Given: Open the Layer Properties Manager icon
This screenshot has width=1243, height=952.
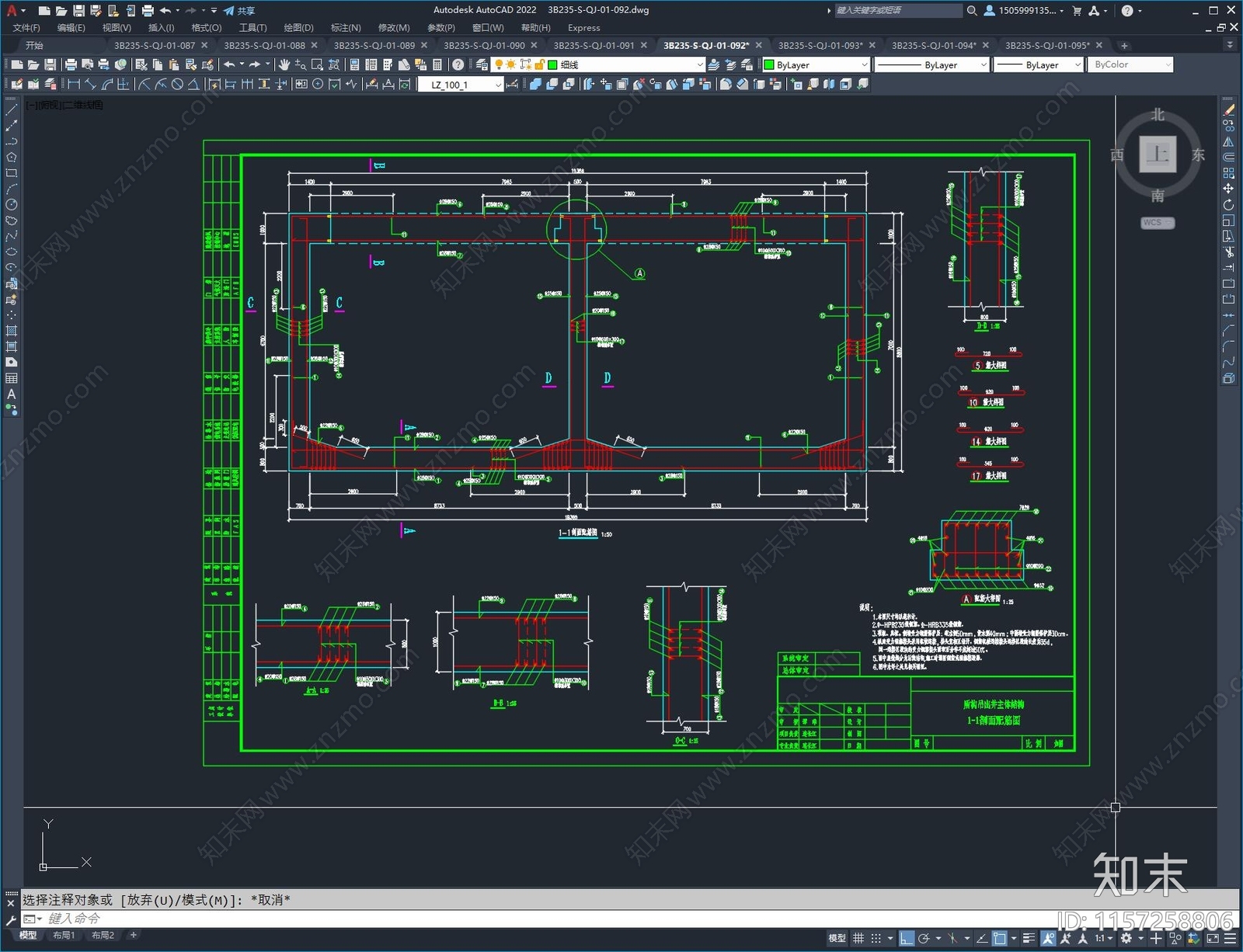Looking at the screenshot, I should 482,64.
